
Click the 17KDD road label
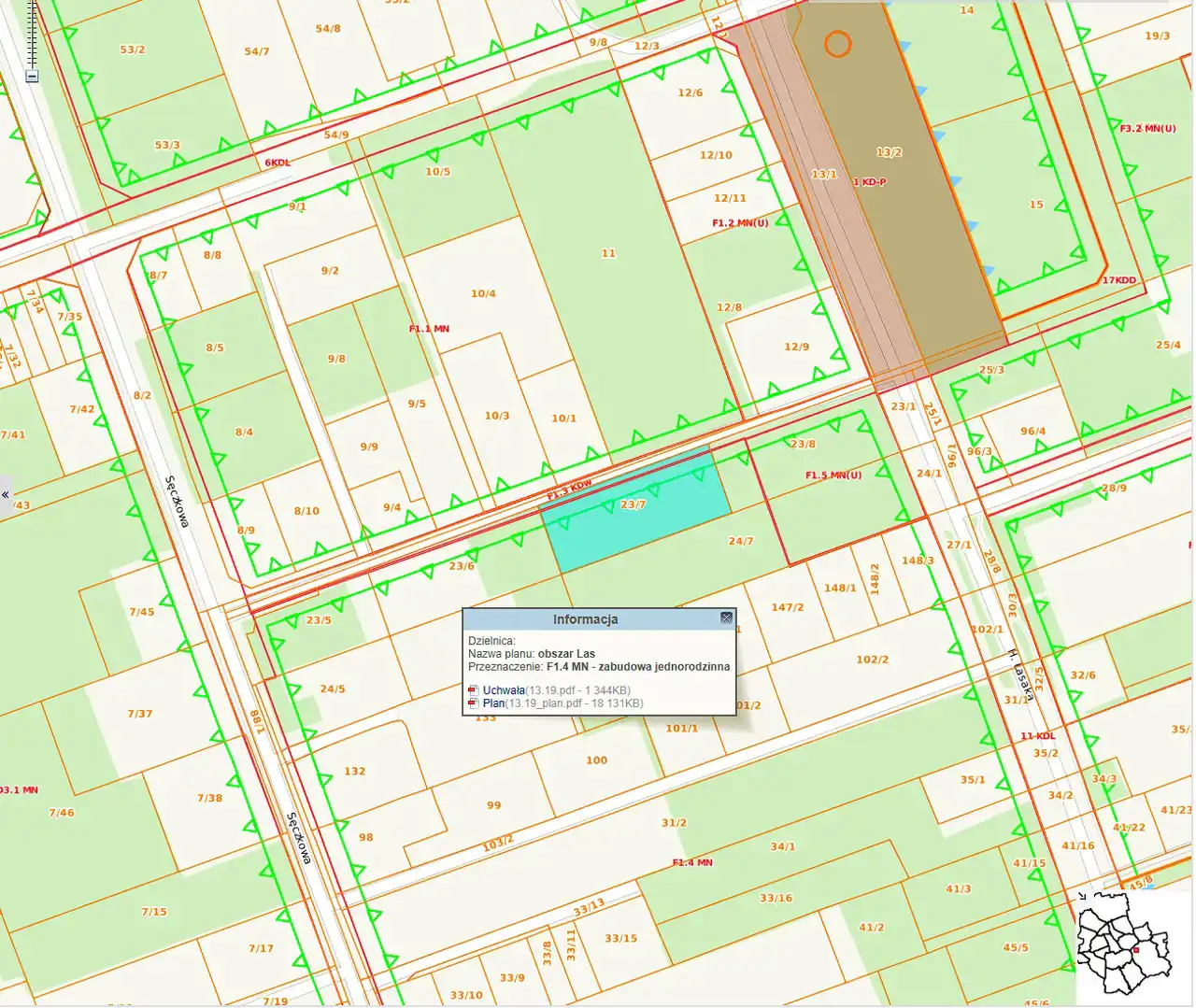click(1119, 280)
